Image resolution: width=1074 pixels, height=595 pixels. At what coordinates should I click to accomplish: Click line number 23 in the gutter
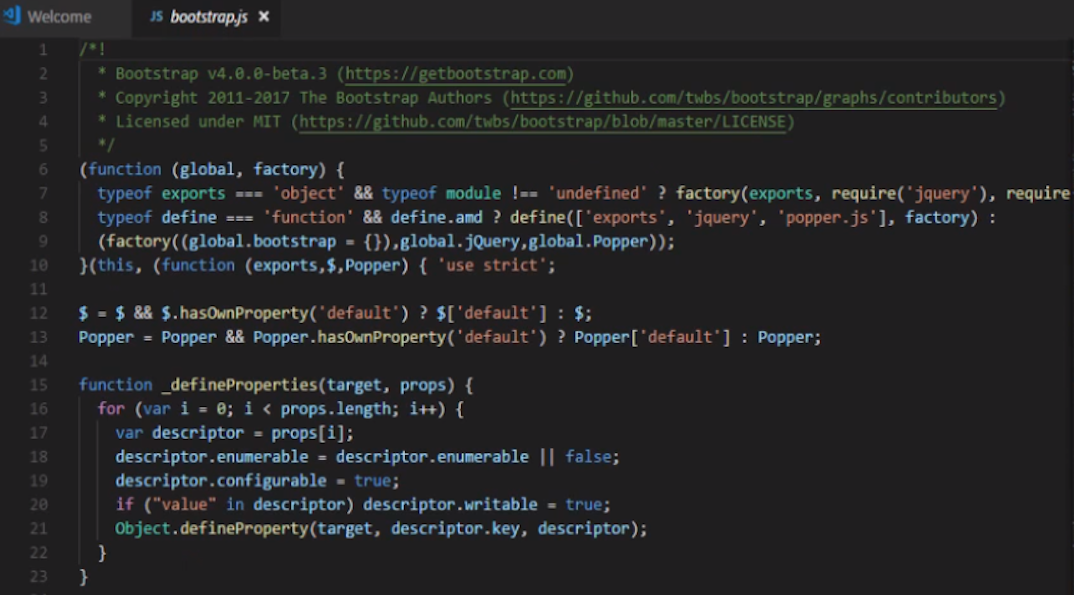[39, 577]
